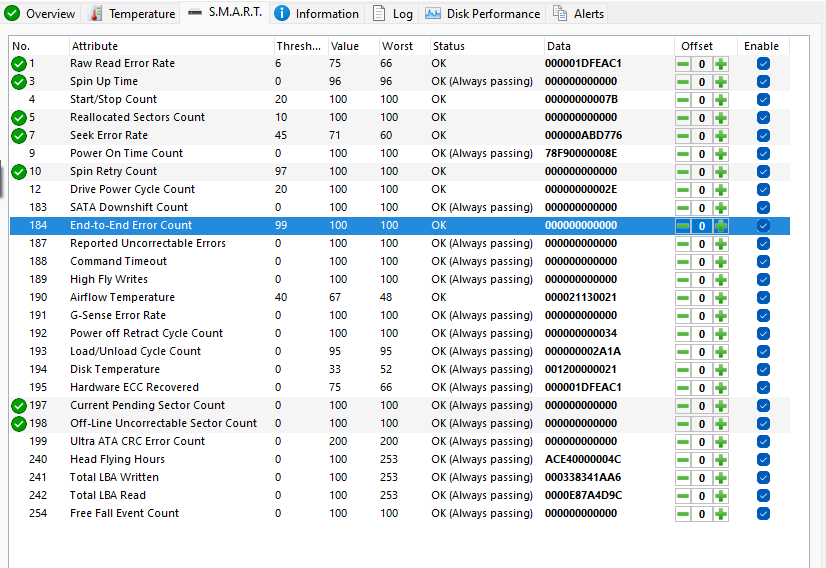Click green status icon for Current Pending Sector Count
Viewport: 826px width, 568px height.
[19, 406]
